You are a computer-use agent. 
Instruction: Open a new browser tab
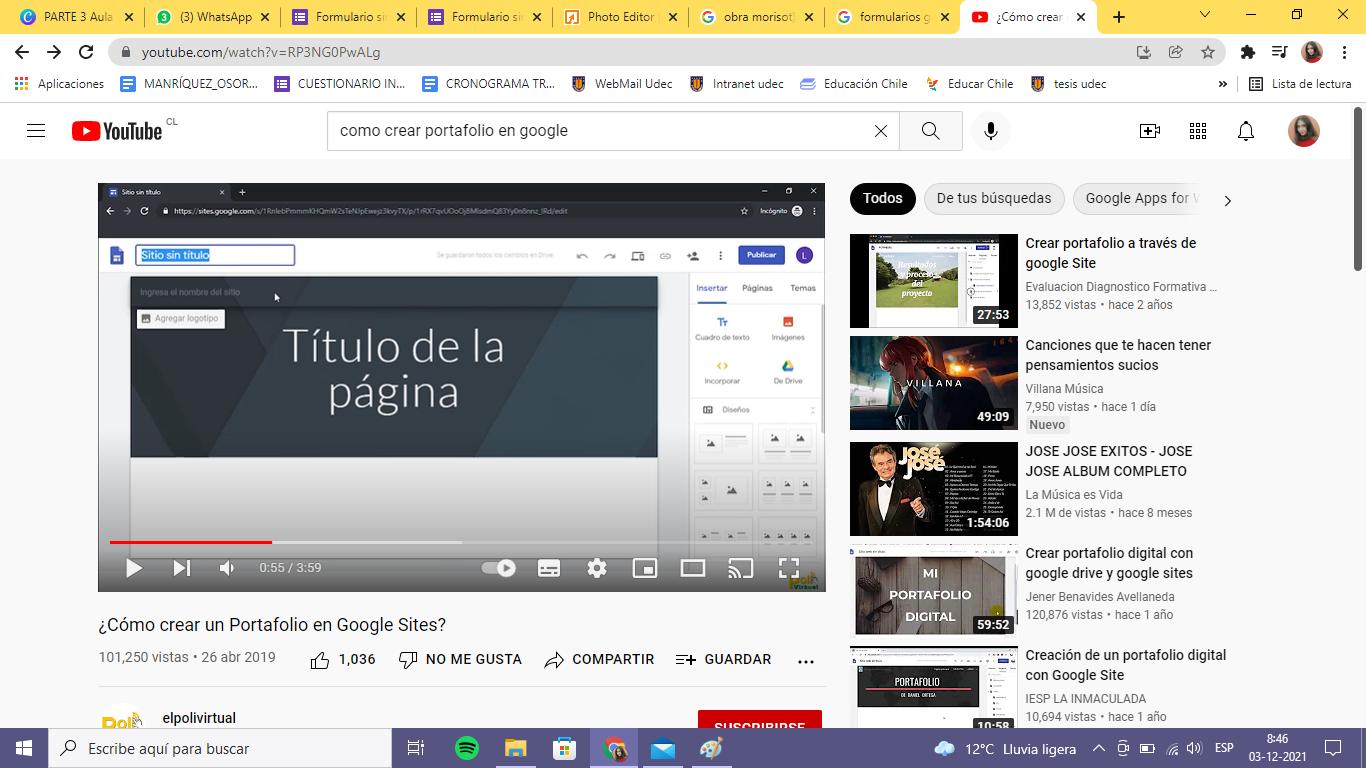pos(1119,16)
